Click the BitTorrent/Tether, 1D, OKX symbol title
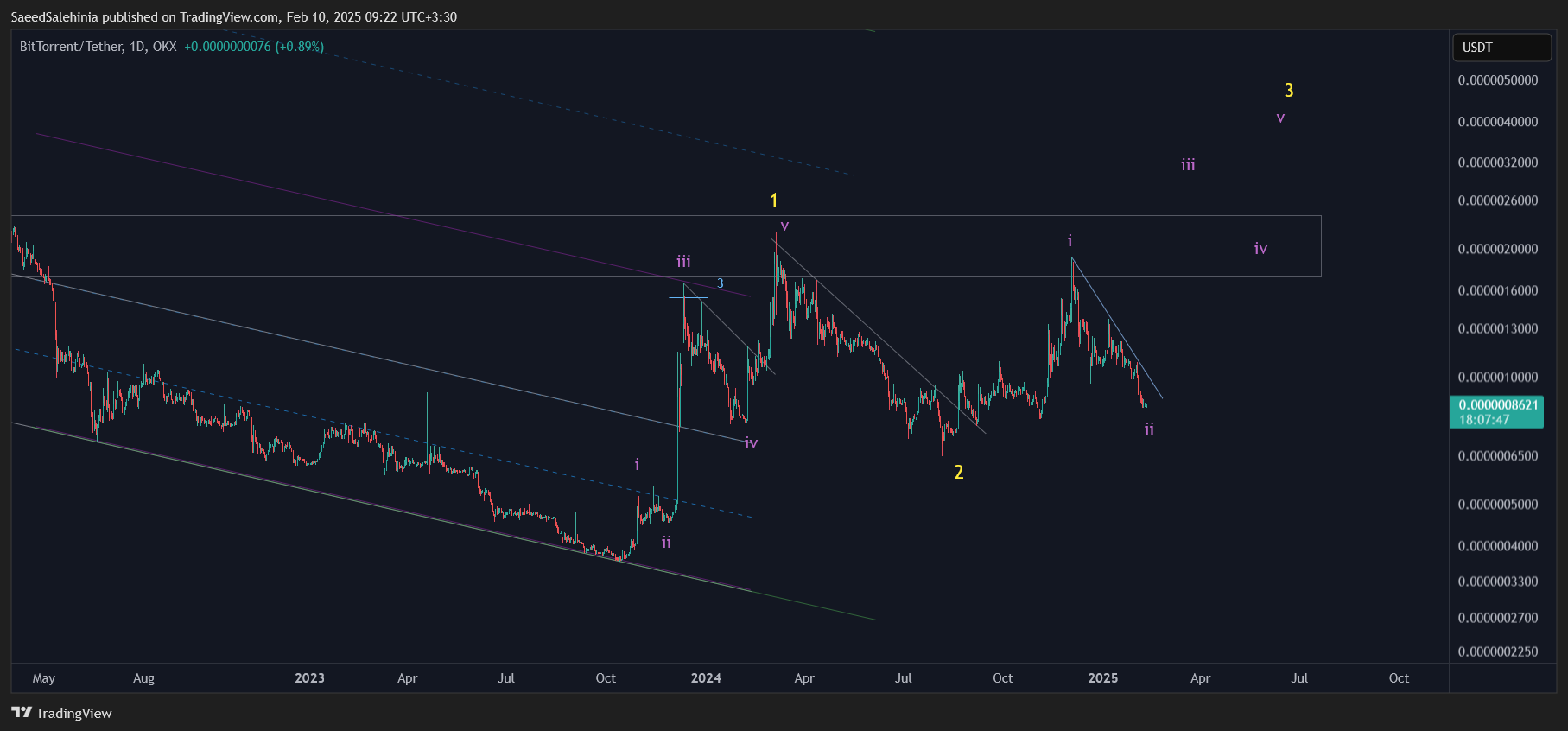Screen dimensions: 1568x731 [98, 47]
